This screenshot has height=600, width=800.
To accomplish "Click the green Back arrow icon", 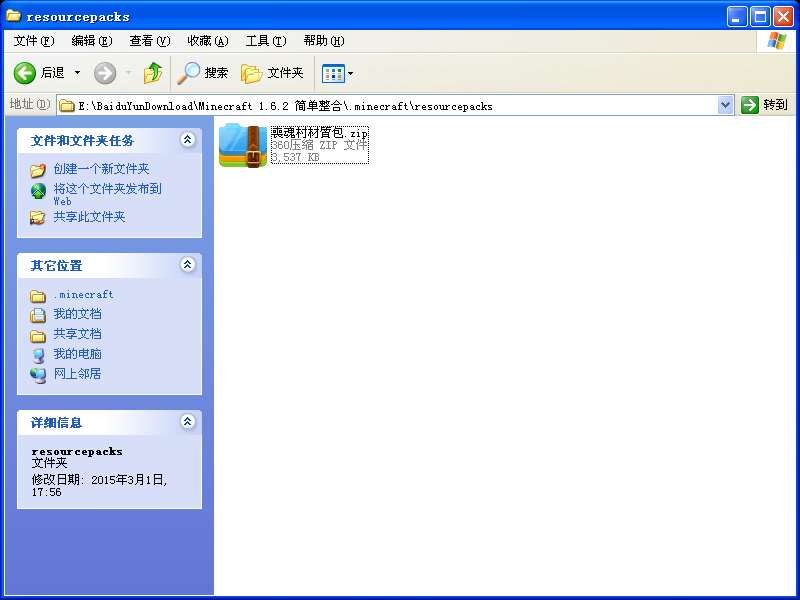I will coord(24,73).
